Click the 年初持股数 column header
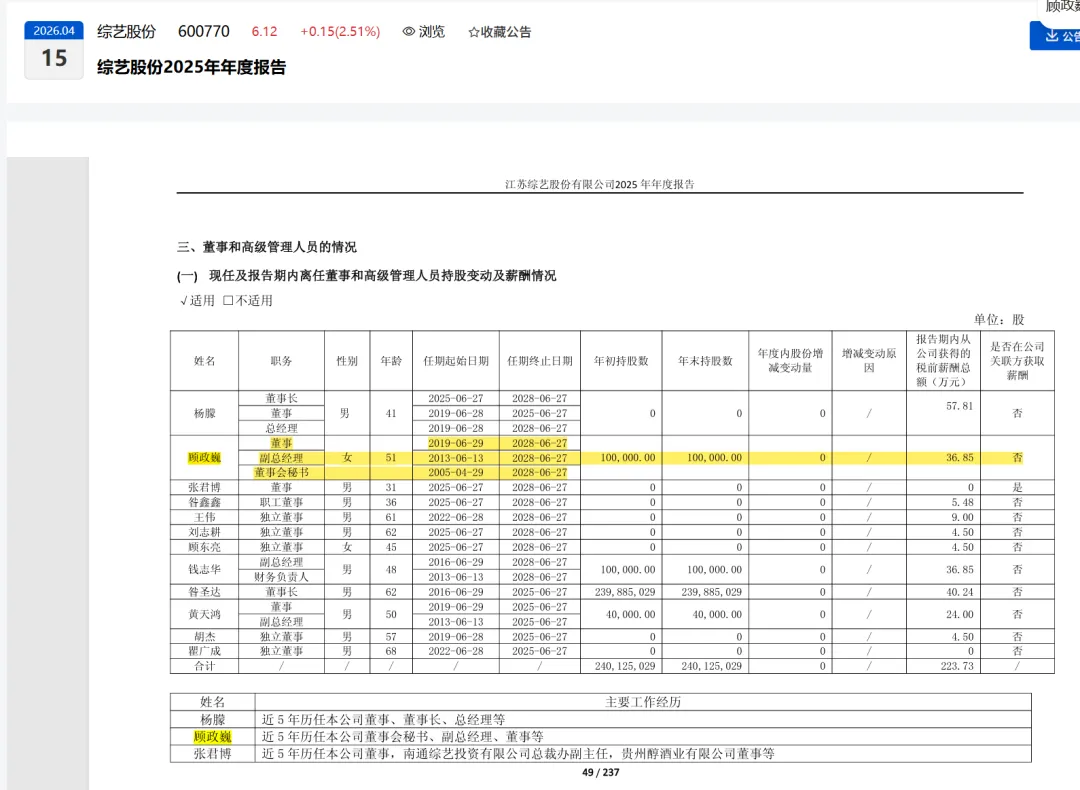The image size is (1080, 790). pyautogui.click(x=621, y=361)
